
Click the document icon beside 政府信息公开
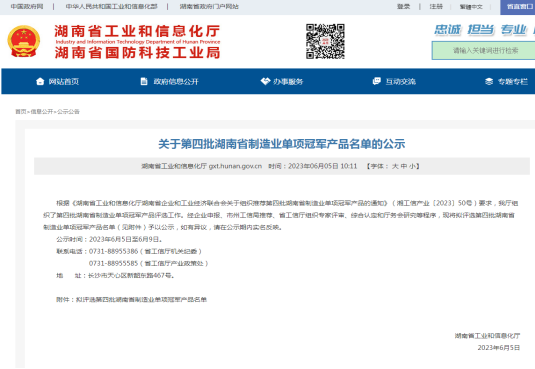[x=144, y=81]
